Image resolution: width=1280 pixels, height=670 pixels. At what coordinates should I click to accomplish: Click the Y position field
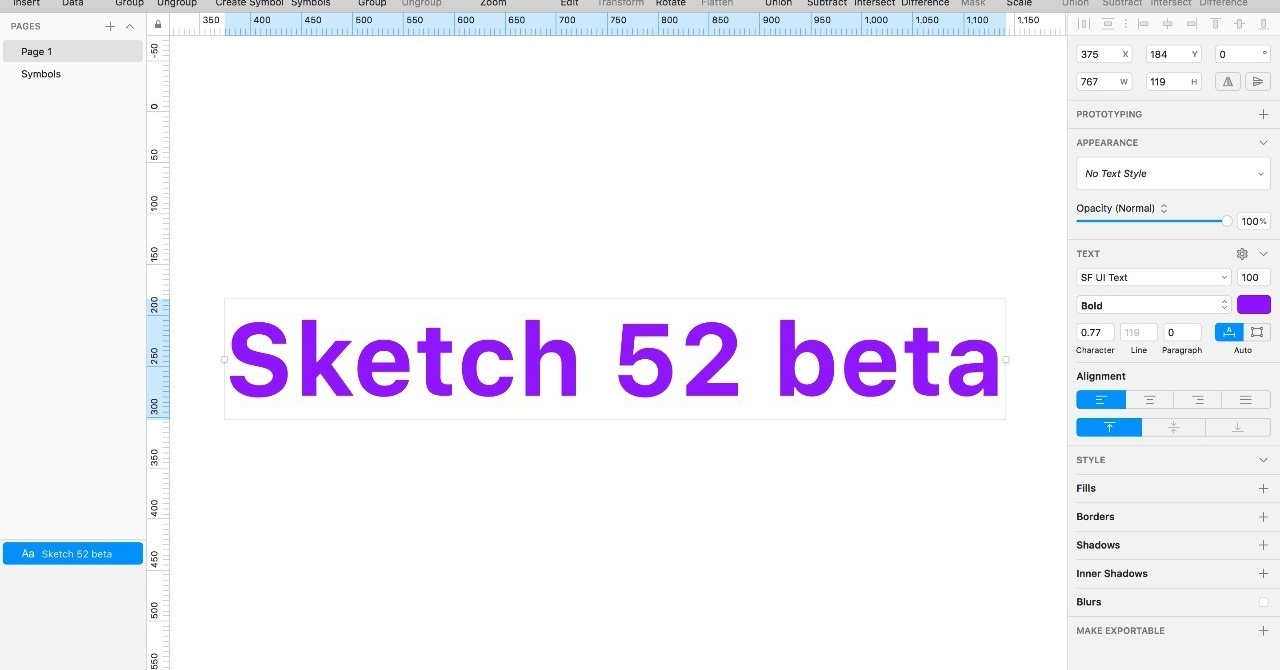(1173, 54)
